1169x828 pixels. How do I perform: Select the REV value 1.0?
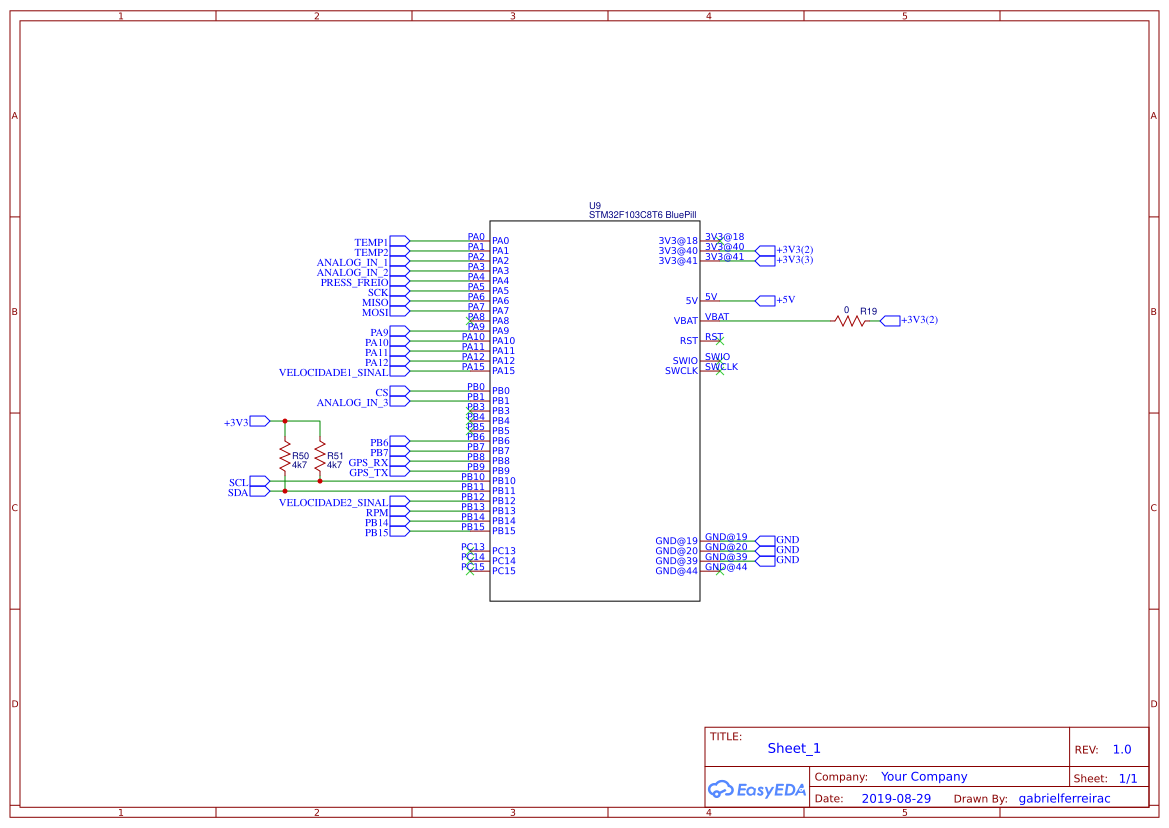1122,750
